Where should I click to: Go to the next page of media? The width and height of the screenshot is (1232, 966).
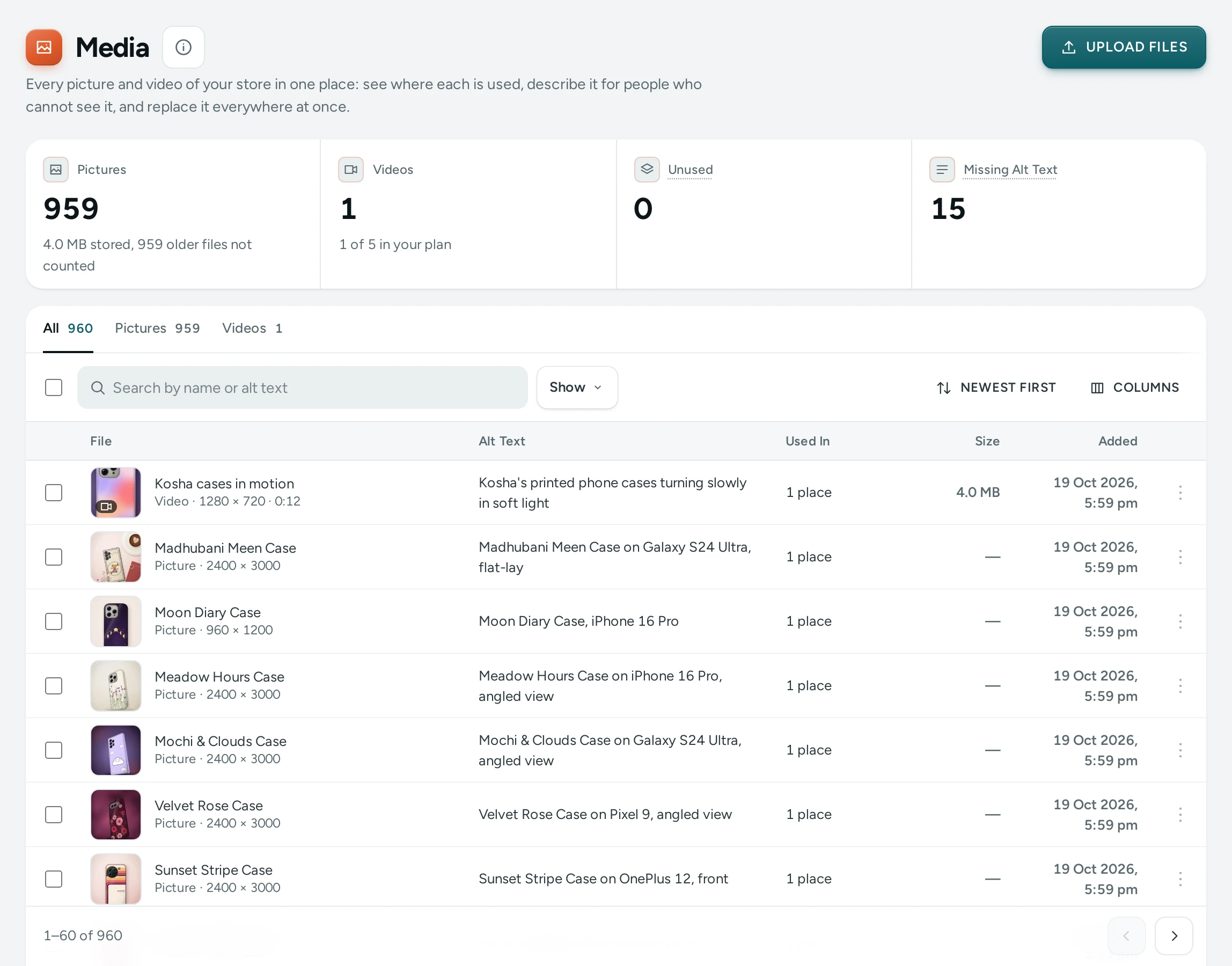pos(1174,936)
